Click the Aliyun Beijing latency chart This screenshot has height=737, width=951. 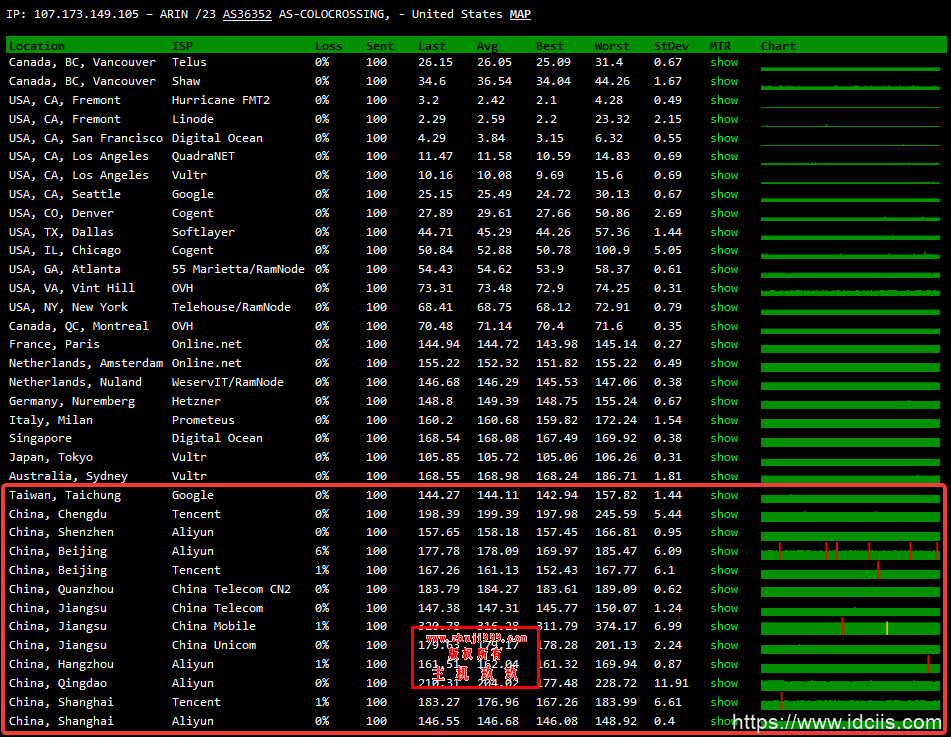849,552
